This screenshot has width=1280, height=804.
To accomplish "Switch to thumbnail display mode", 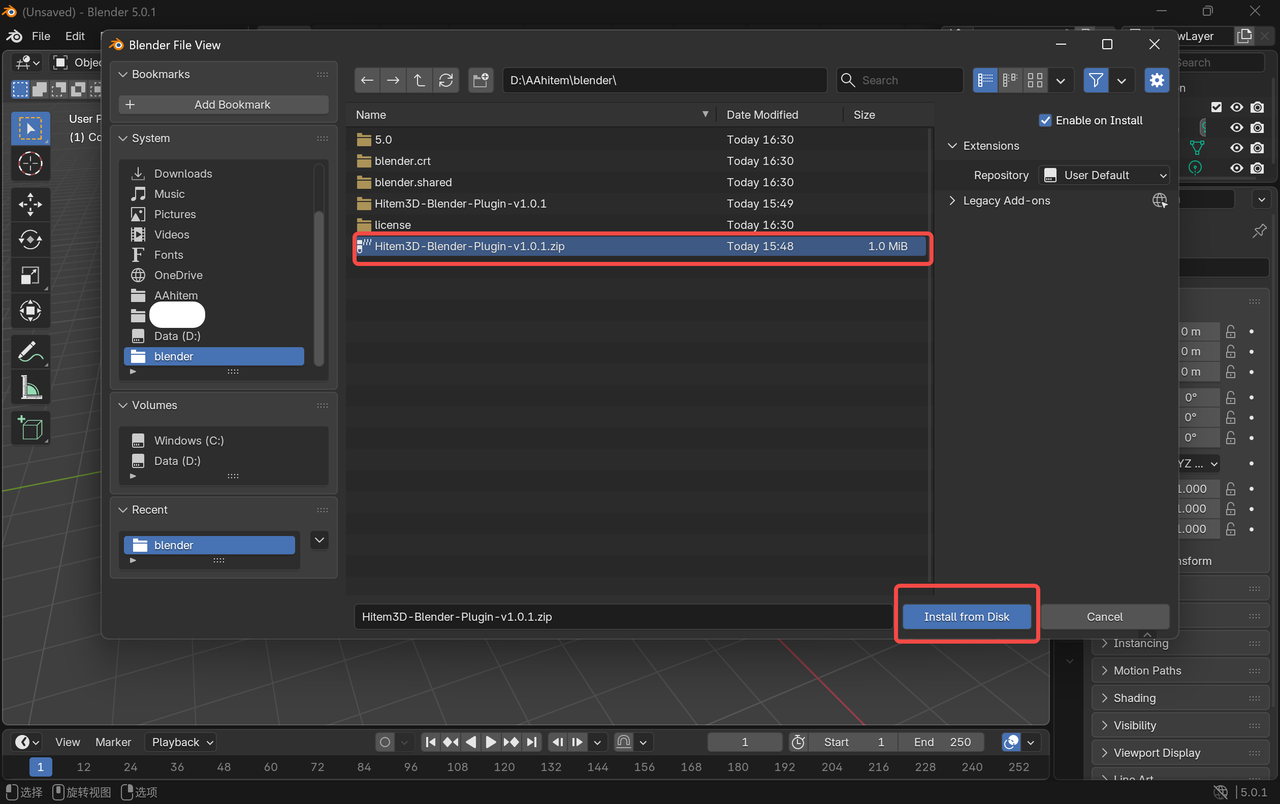I will pyautogui.click(x=1034, y=80).
